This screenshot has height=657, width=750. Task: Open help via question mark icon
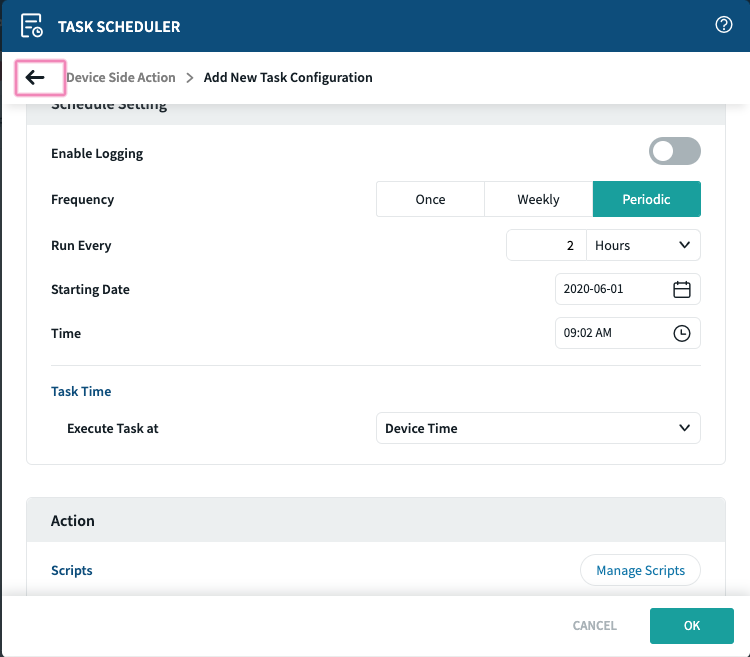click(724, 26)
